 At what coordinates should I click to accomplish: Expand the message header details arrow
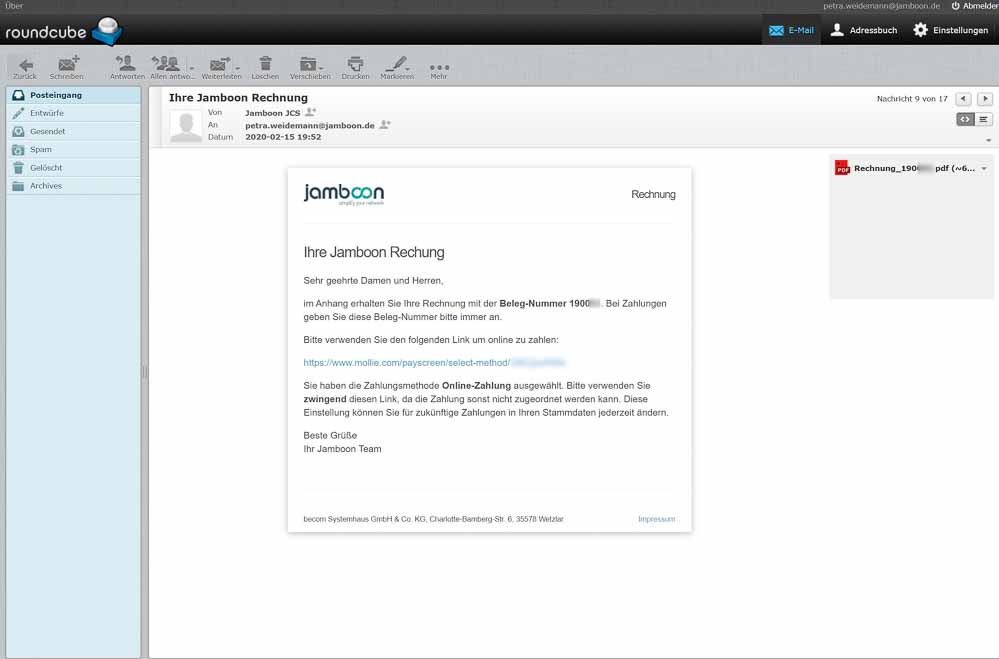tap(989, 140)
